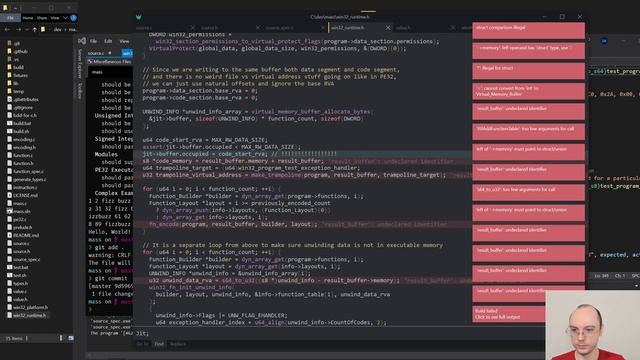
Task: Click "'!' illegal for struct" error
Action: pos(529,71)
